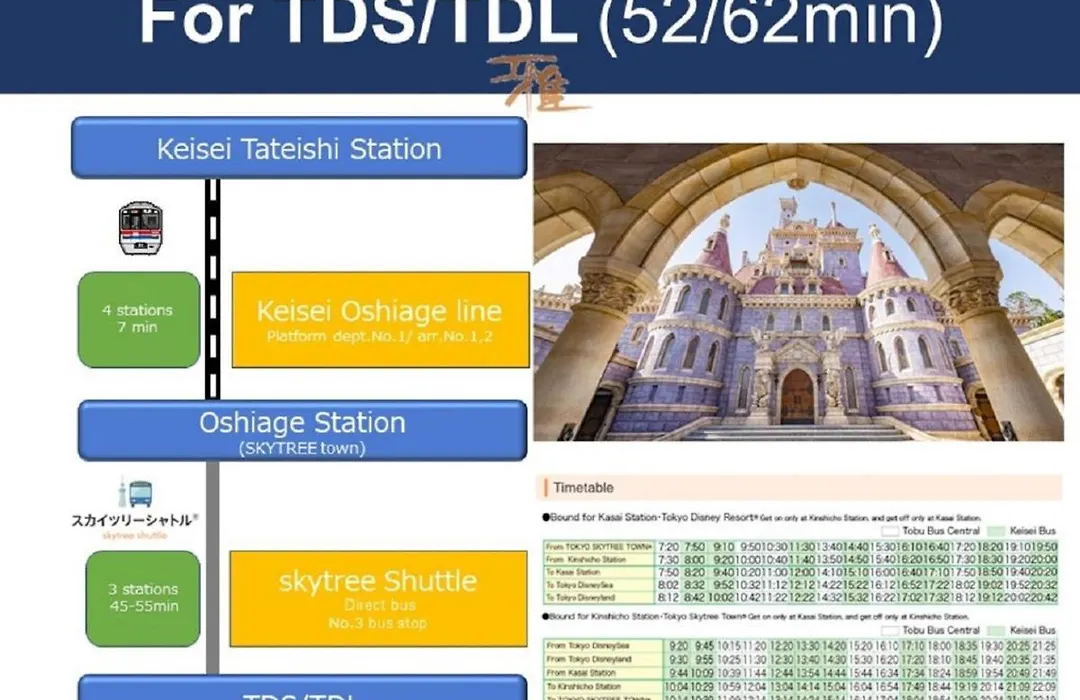This screenshot has height=700, width=1080.
Task: Click the Skytree Shuttle bus logo icon
Action: [x=134, y=493]
